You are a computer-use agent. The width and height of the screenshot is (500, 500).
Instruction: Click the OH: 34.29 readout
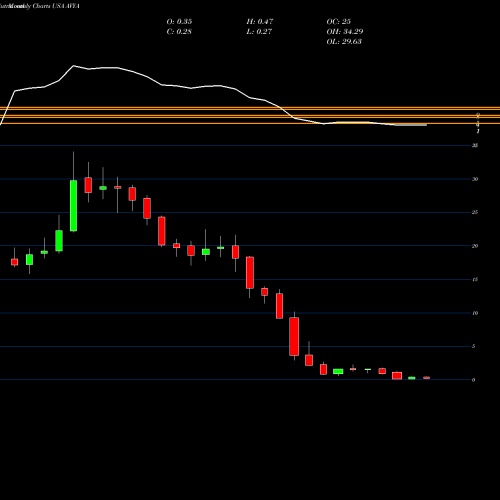pyautogui.click(x=345, y=32)
